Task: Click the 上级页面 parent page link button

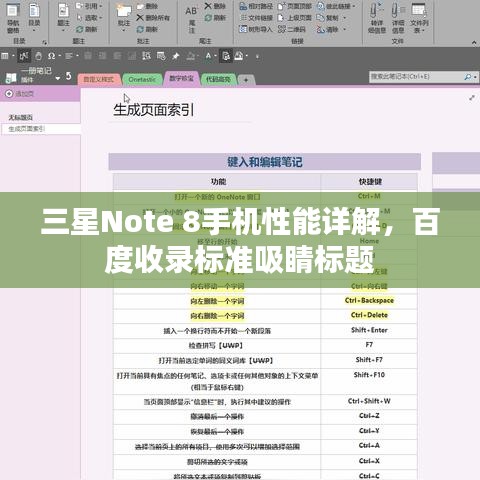Action: pyautogui.click(x=295, y=18)
